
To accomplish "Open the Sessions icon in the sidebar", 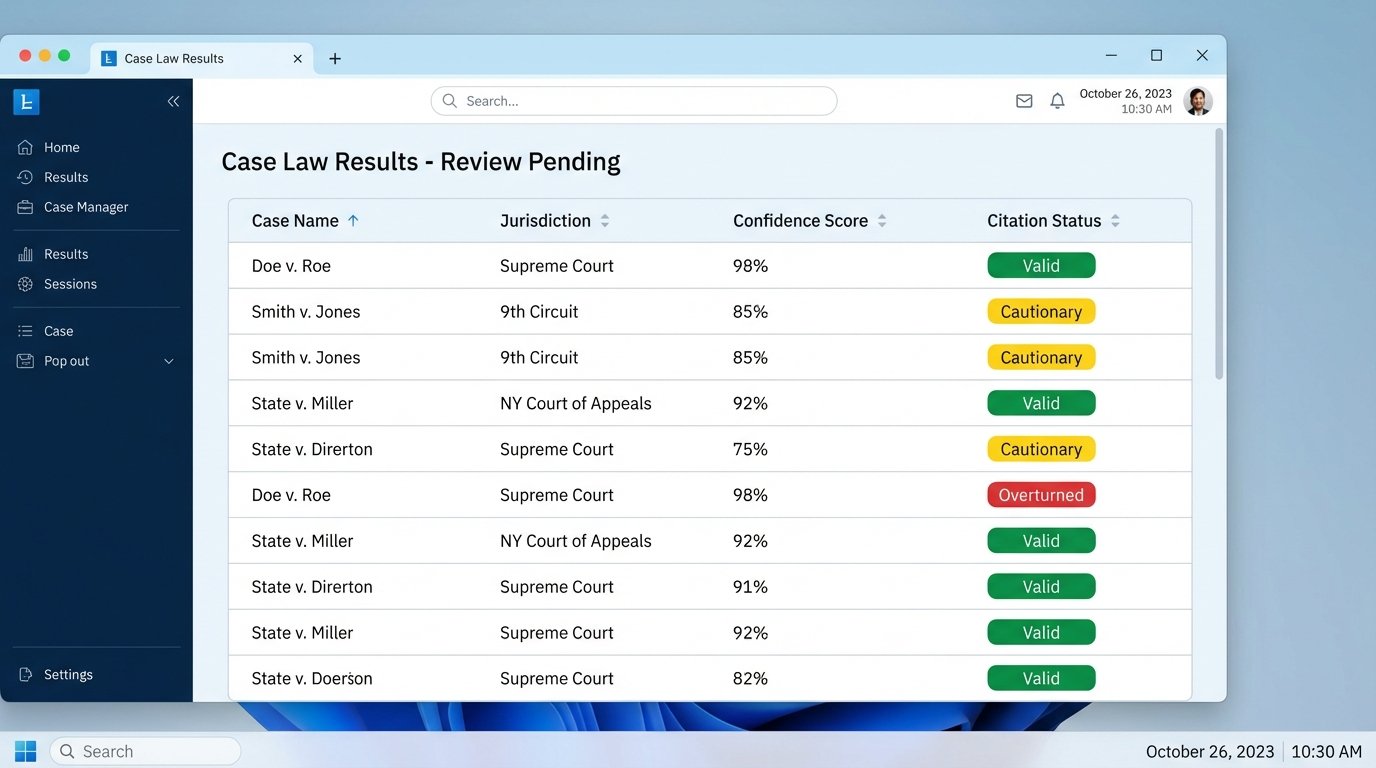I will coord(25,284).
